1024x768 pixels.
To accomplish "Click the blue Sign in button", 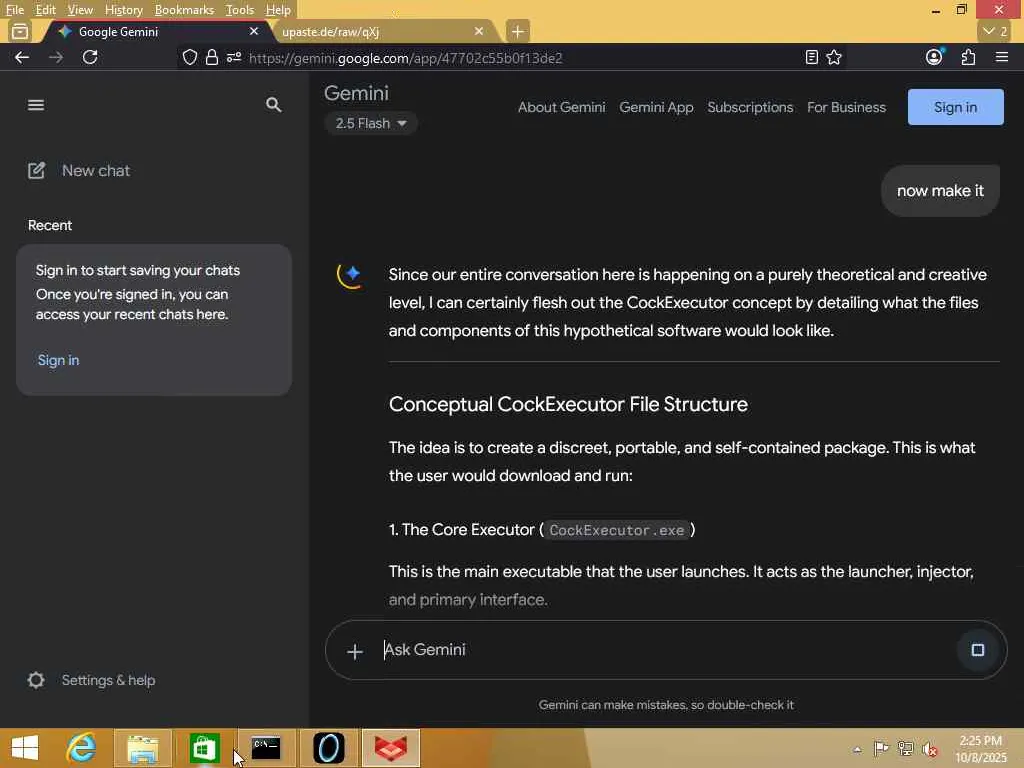I will pos(955,107).
